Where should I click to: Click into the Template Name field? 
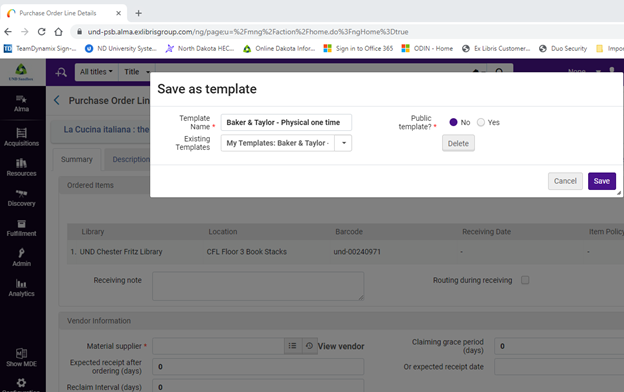(286, 122)
